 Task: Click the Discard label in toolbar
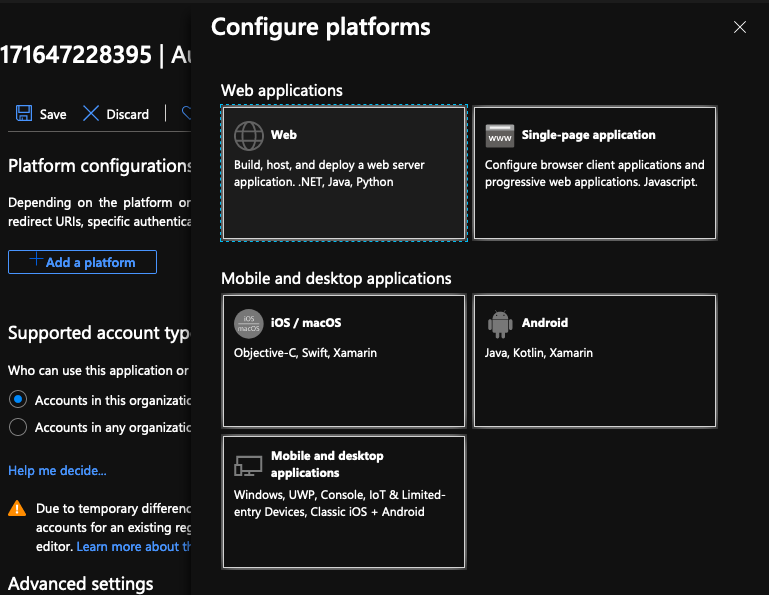[128, 114]
